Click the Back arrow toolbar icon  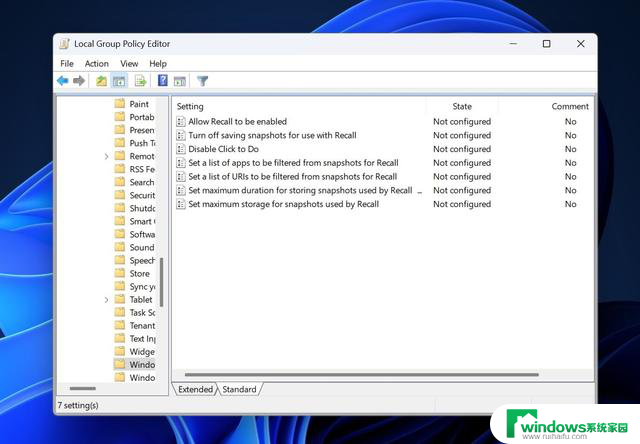pyautogui.click(x=62, y=81)
